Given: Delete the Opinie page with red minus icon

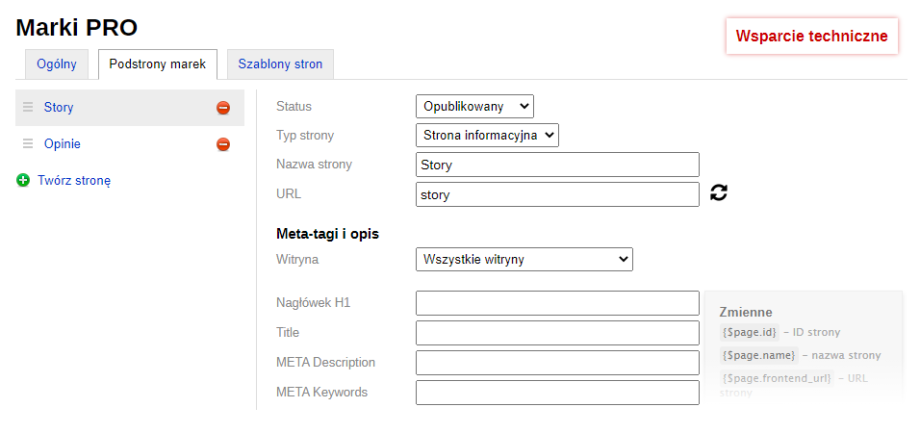Looking at the screenshot, I should coord(223,144).
